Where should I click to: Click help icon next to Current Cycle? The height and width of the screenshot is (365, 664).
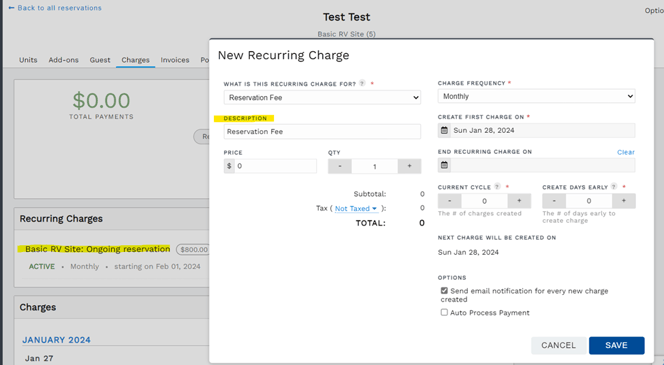498,186
